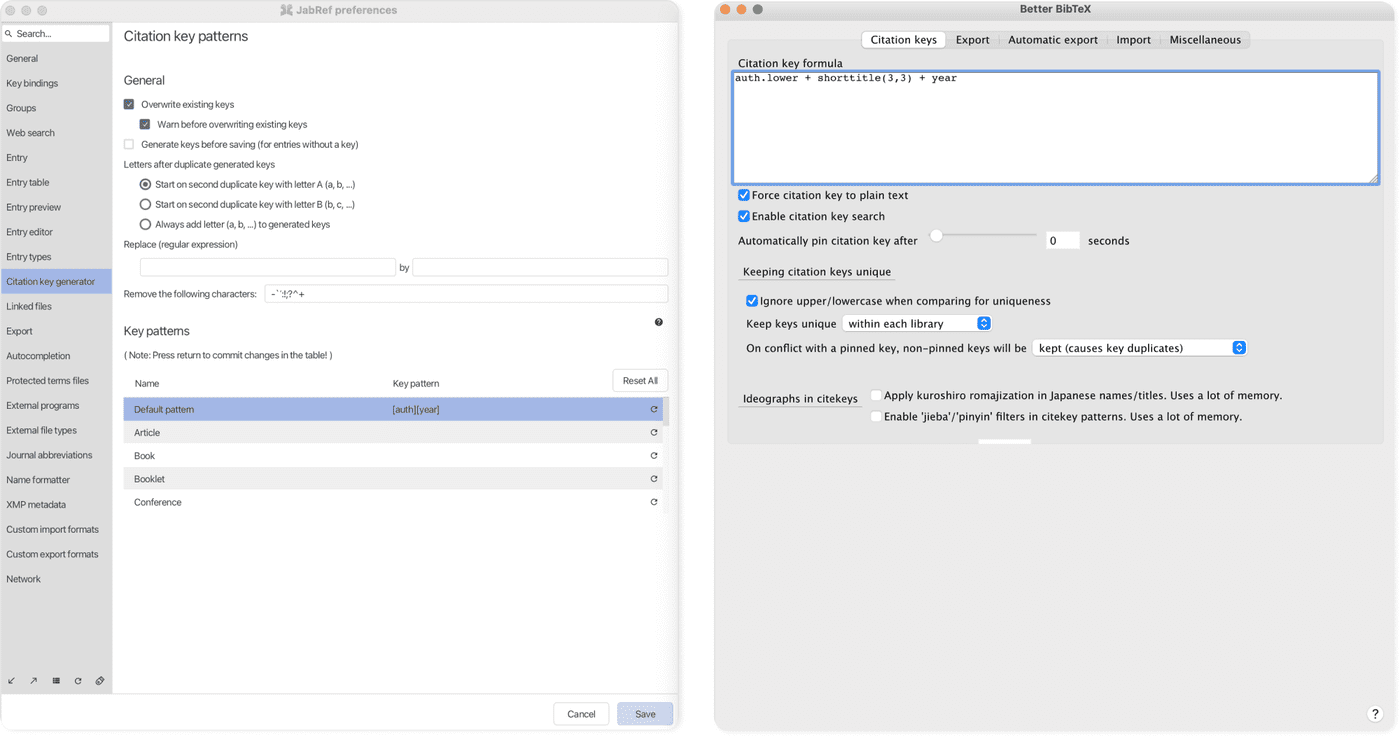Click the export preferences arrow icon
The width and height of the screenshot is (1400, 742).
(33, 680)
